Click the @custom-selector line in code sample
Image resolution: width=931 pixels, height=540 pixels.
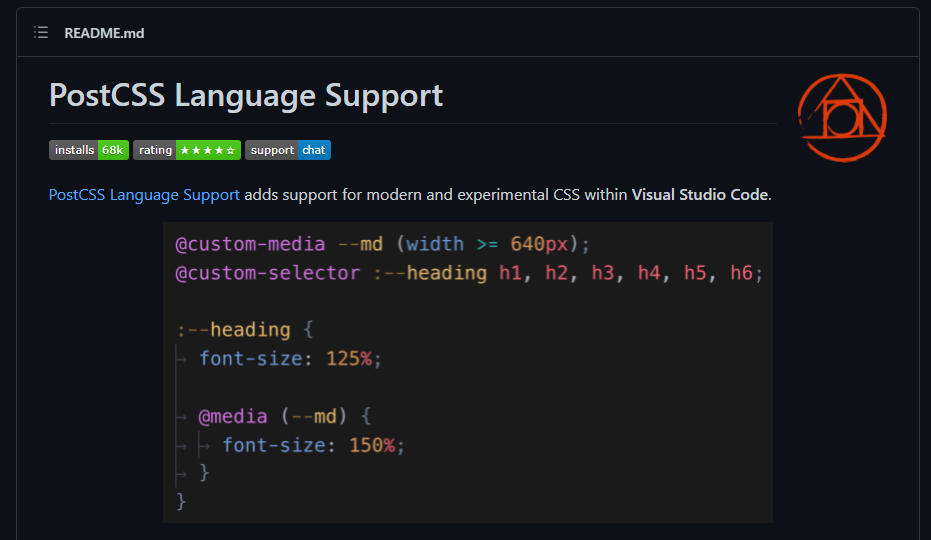[469, 273]
